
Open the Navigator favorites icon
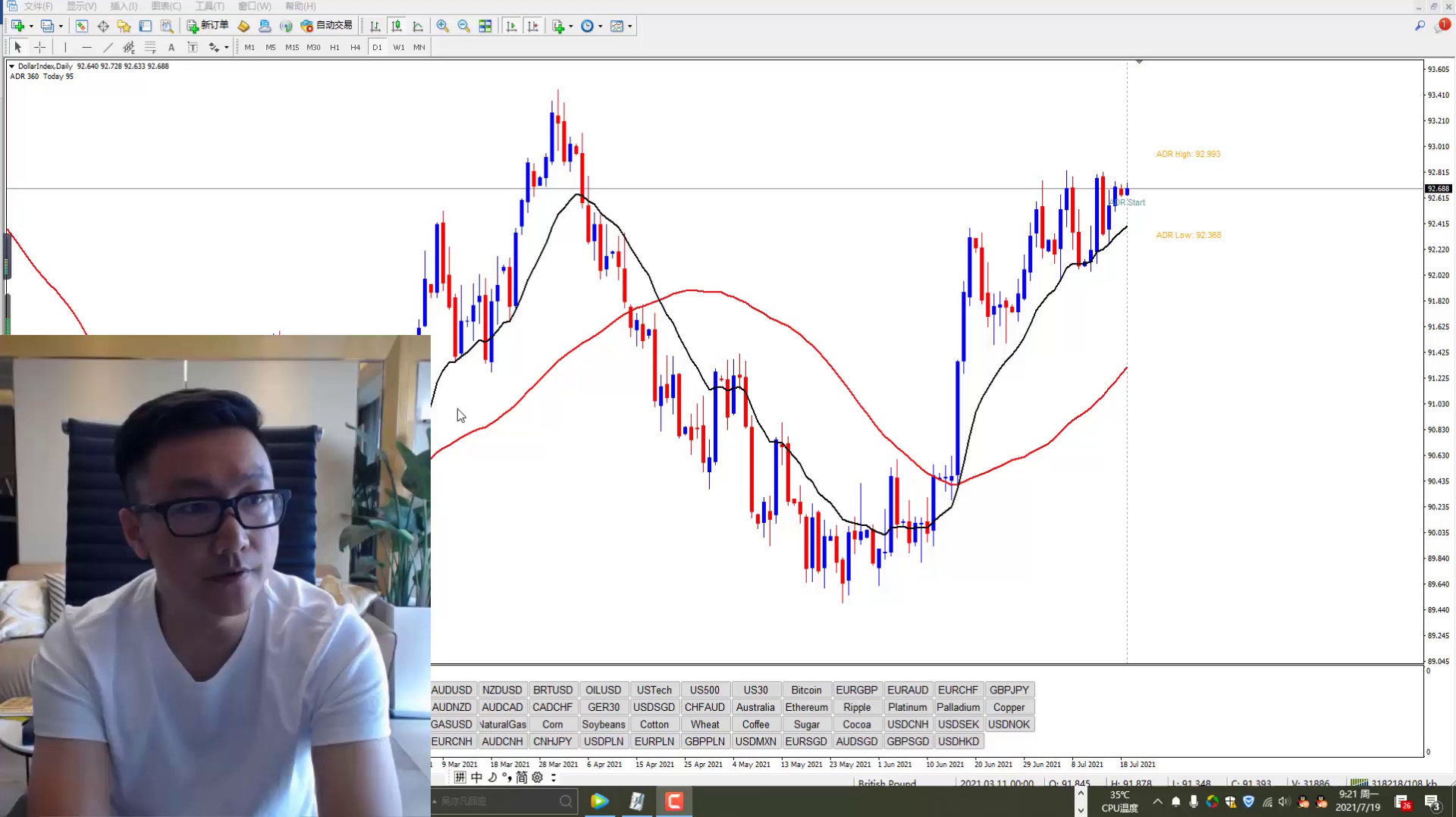[124, 27]
